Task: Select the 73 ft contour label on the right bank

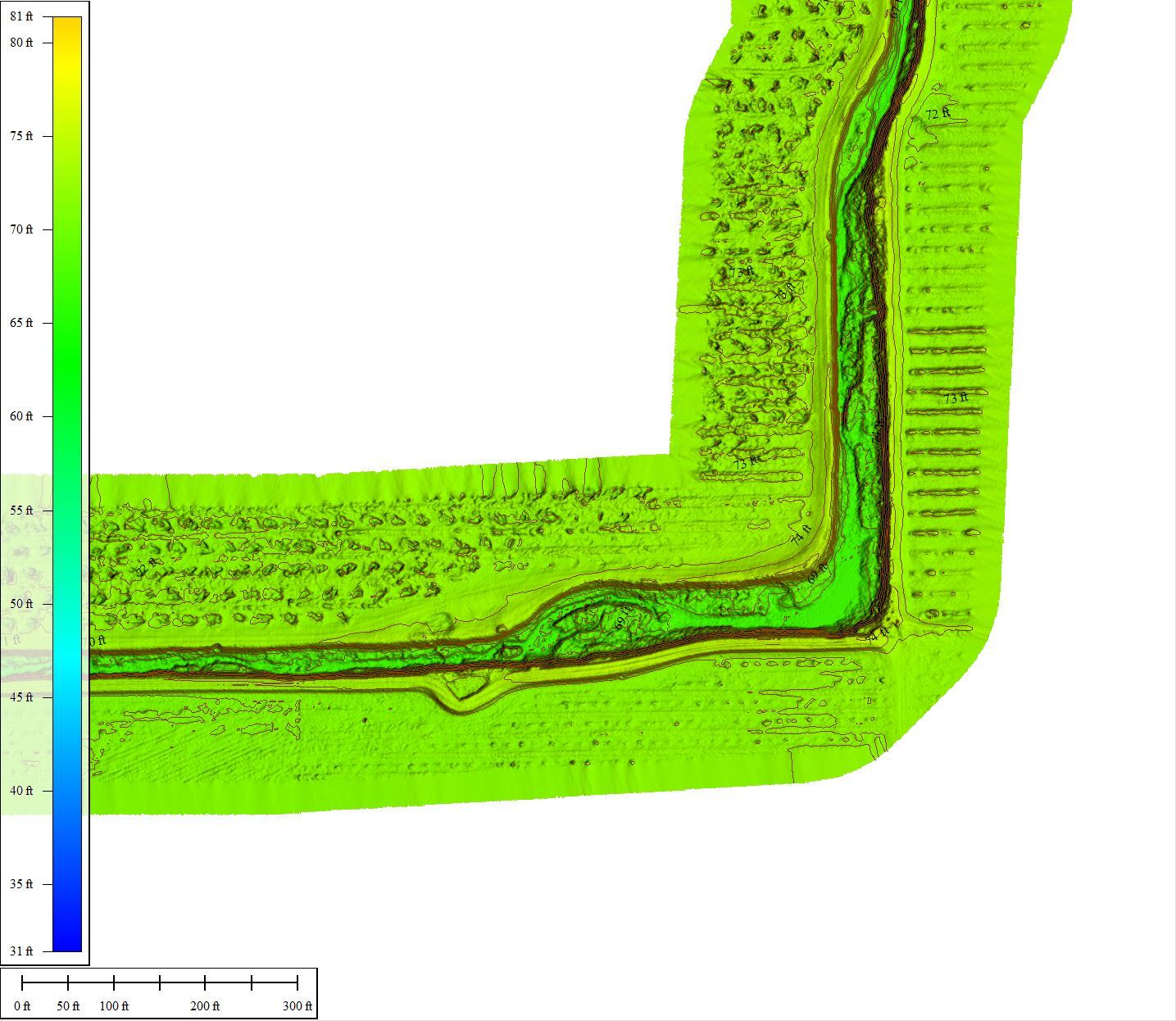Action: (x=956, y=399)
